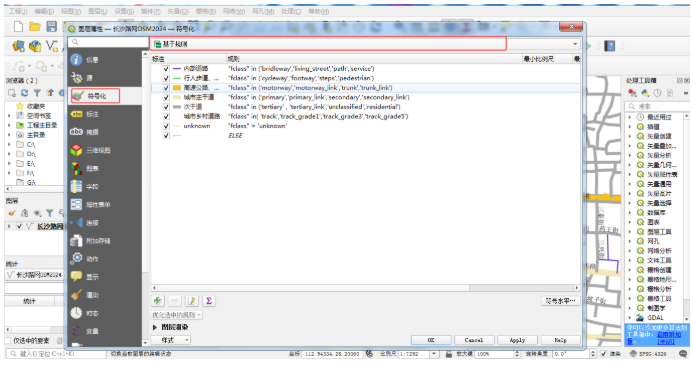Uncheck the primary secondary rule checkbox
Screen dimensions: 692x366
point(166,97)
